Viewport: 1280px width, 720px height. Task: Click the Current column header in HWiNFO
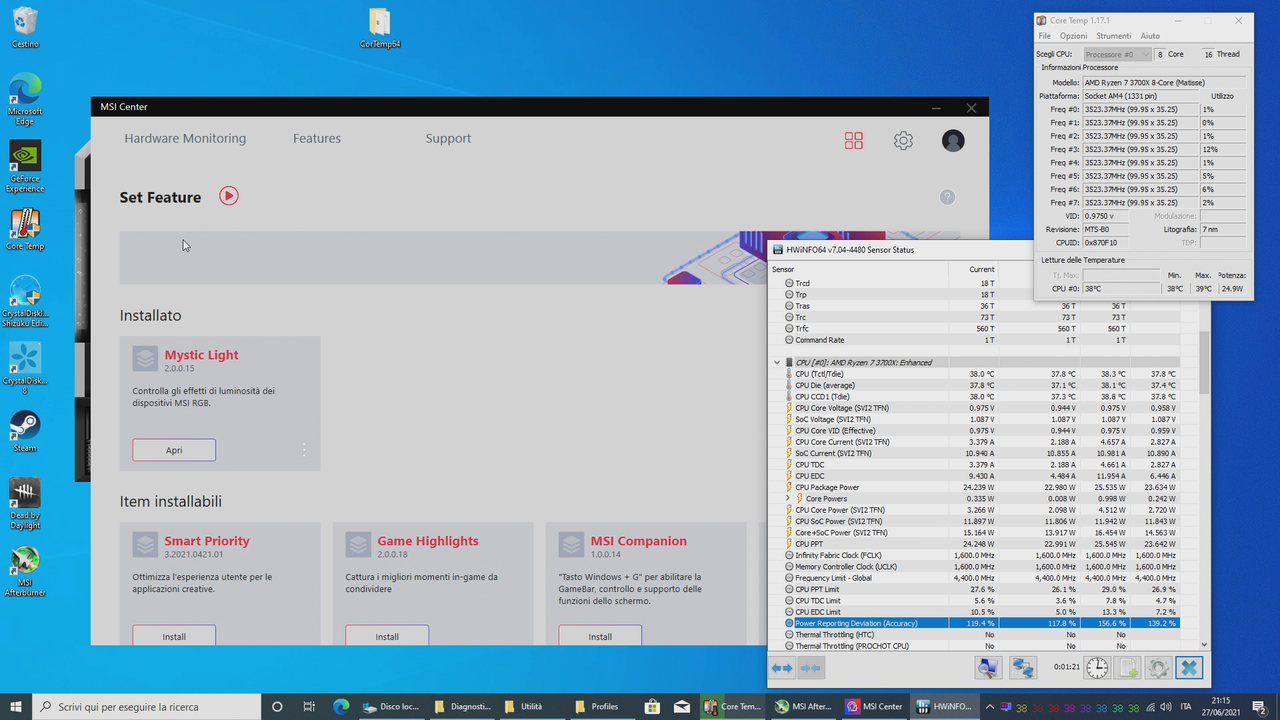(x=982, y=269)
